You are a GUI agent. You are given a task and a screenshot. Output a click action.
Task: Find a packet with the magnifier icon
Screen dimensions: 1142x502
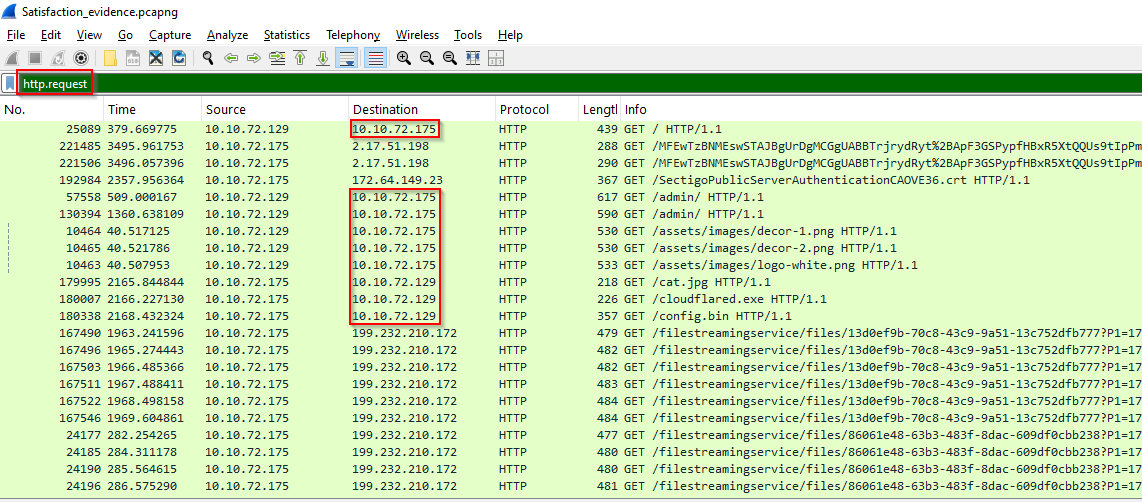pyautogui.click(x=208, y=58)
